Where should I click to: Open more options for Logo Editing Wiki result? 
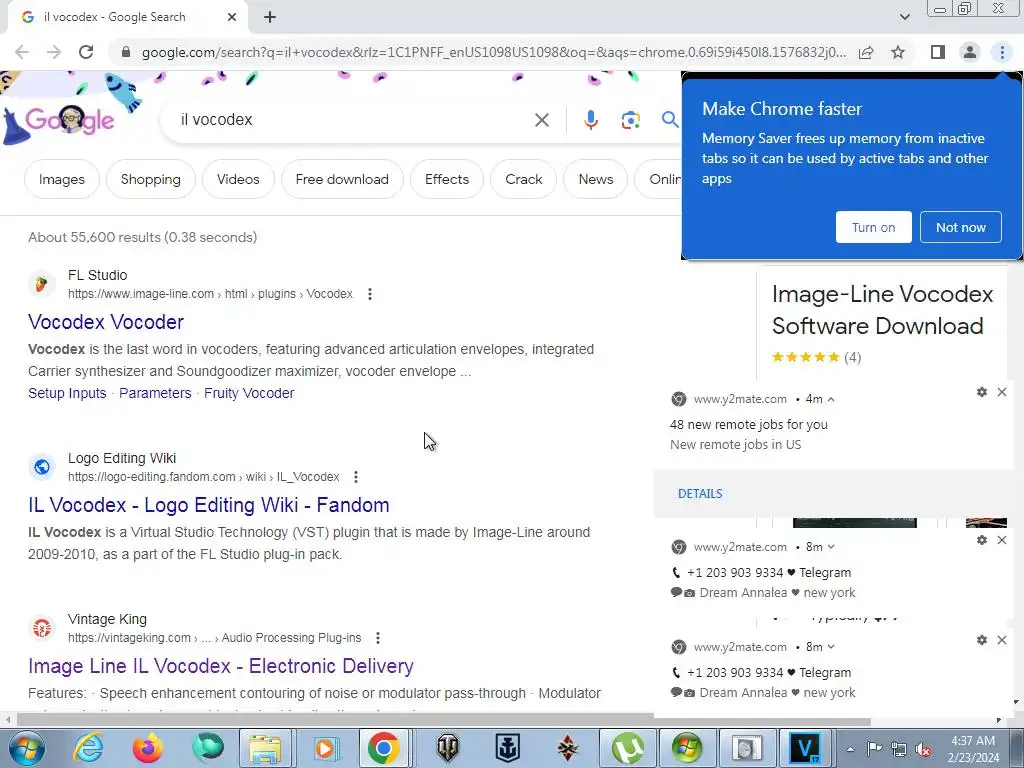pos(356,477)
